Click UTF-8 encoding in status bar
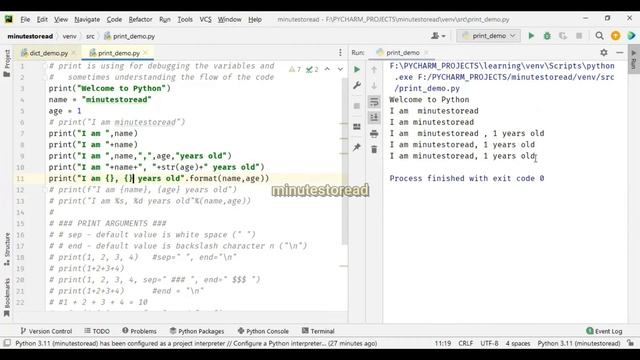This screenshot has width=640, height=360. pos(489,343)
